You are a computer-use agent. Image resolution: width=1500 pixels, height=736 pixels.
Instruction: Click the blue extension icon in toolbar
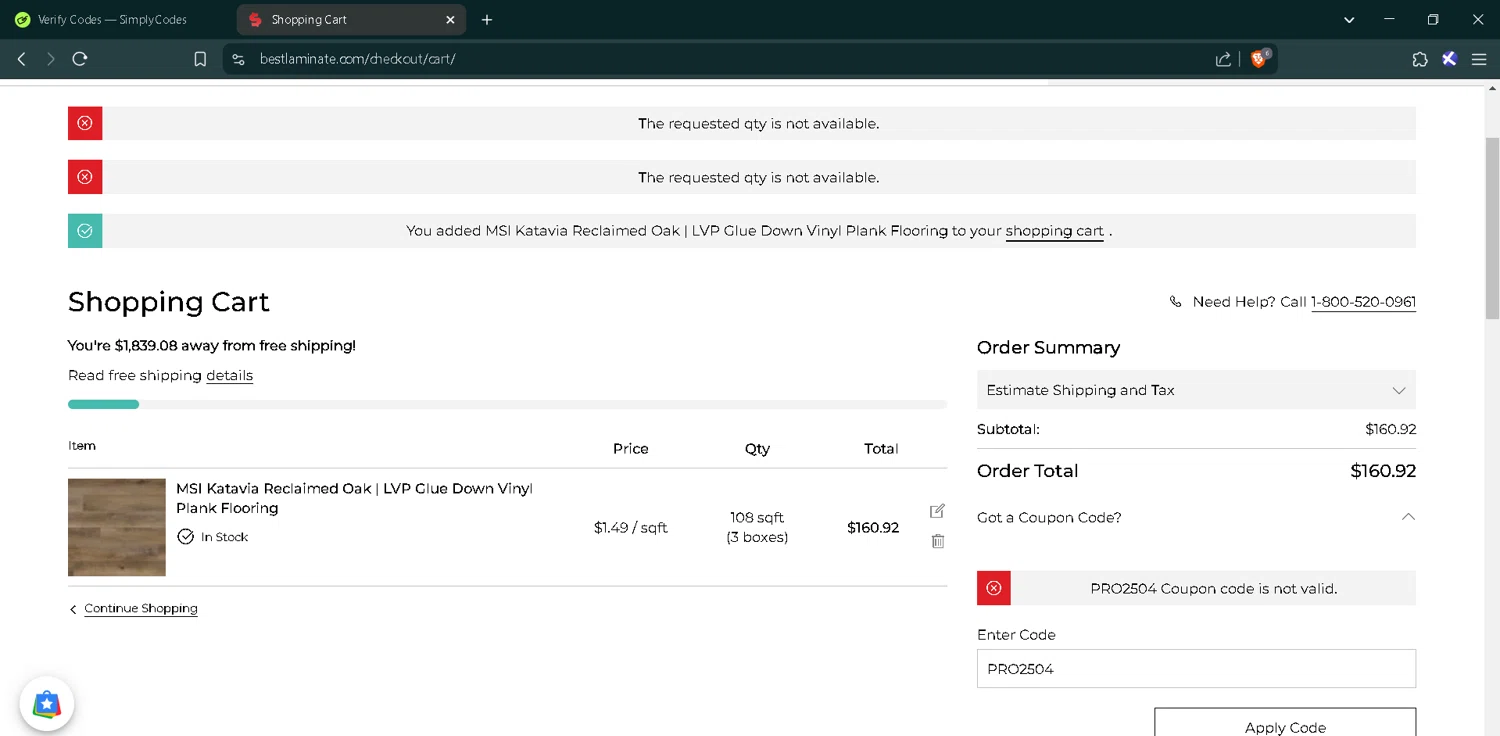1449,59
